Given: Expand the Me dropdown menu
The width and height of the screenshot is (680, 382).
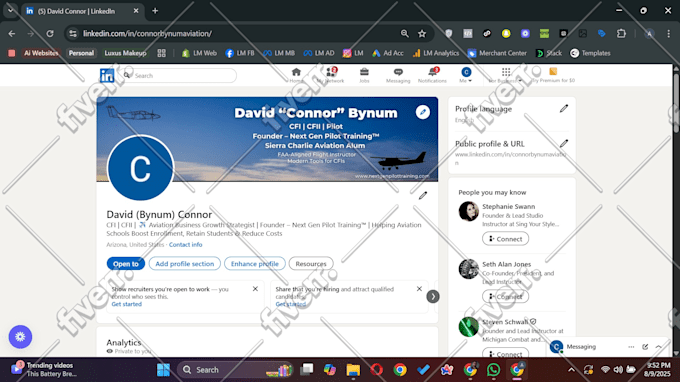Looking at the screenshot, I should click(466, 75).
